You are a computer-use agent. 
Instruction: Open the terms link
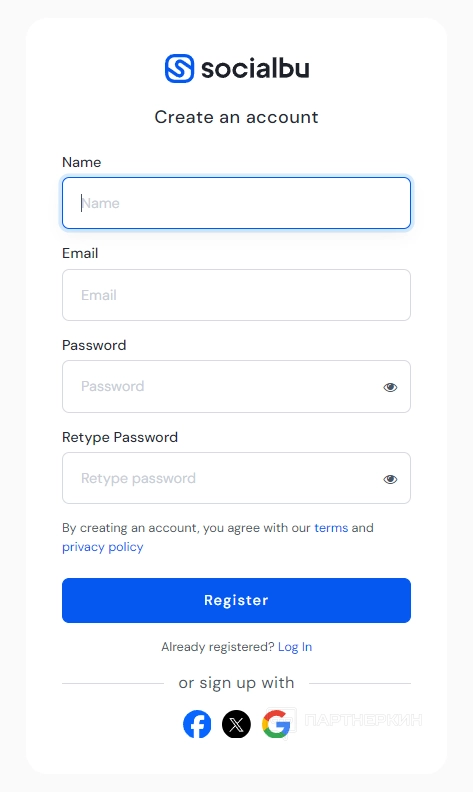click(x=331, y=528)
